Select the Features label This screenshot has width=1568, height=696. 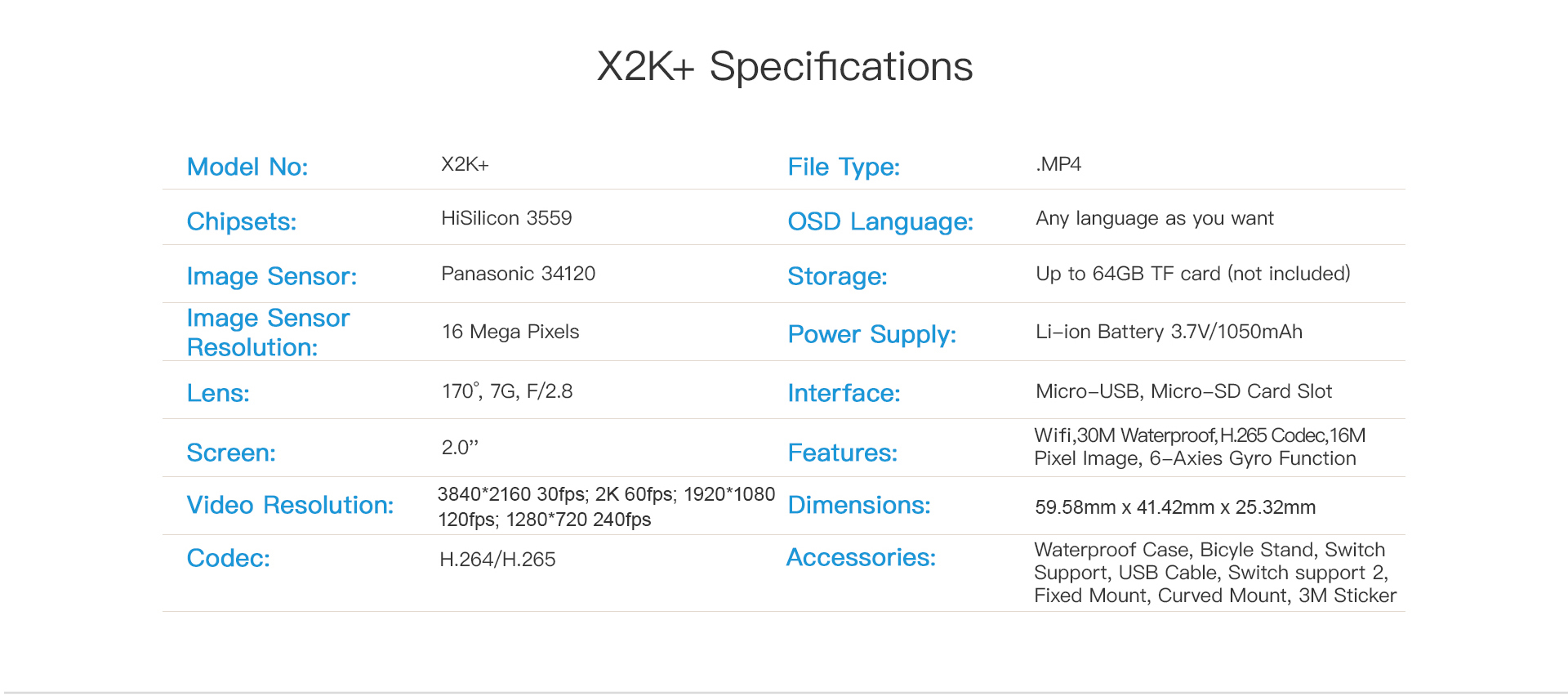tap(842, 453)
